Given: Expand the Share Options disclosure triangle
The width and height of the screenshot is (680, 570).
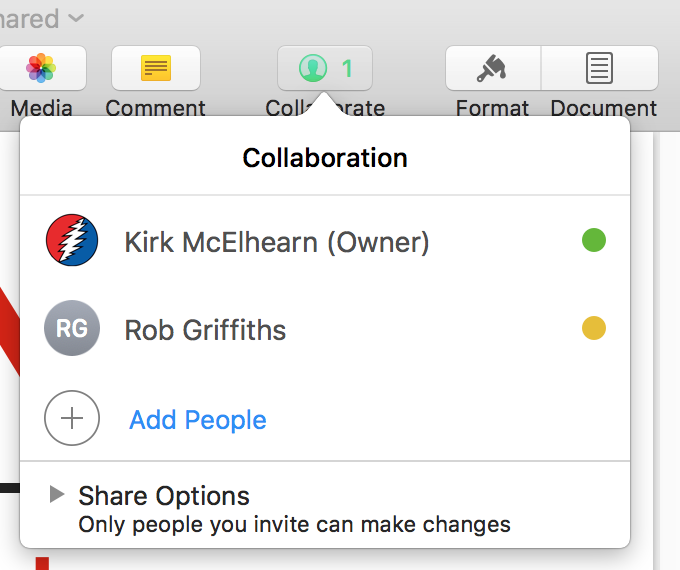Looking at the screenshot, I should pos(56,495).
